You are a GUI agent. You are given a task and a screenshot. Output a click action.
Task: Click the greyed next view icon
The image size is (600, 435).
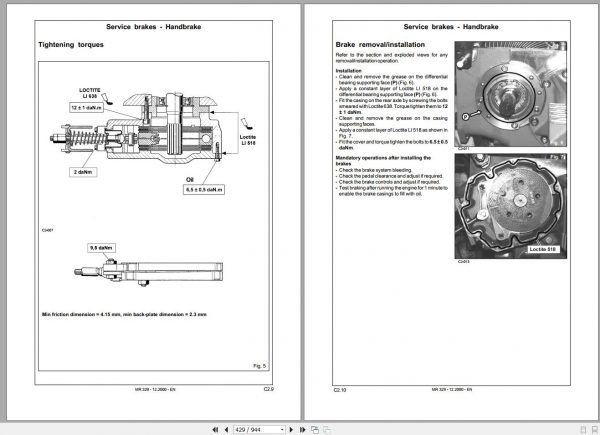click(327, 430)
